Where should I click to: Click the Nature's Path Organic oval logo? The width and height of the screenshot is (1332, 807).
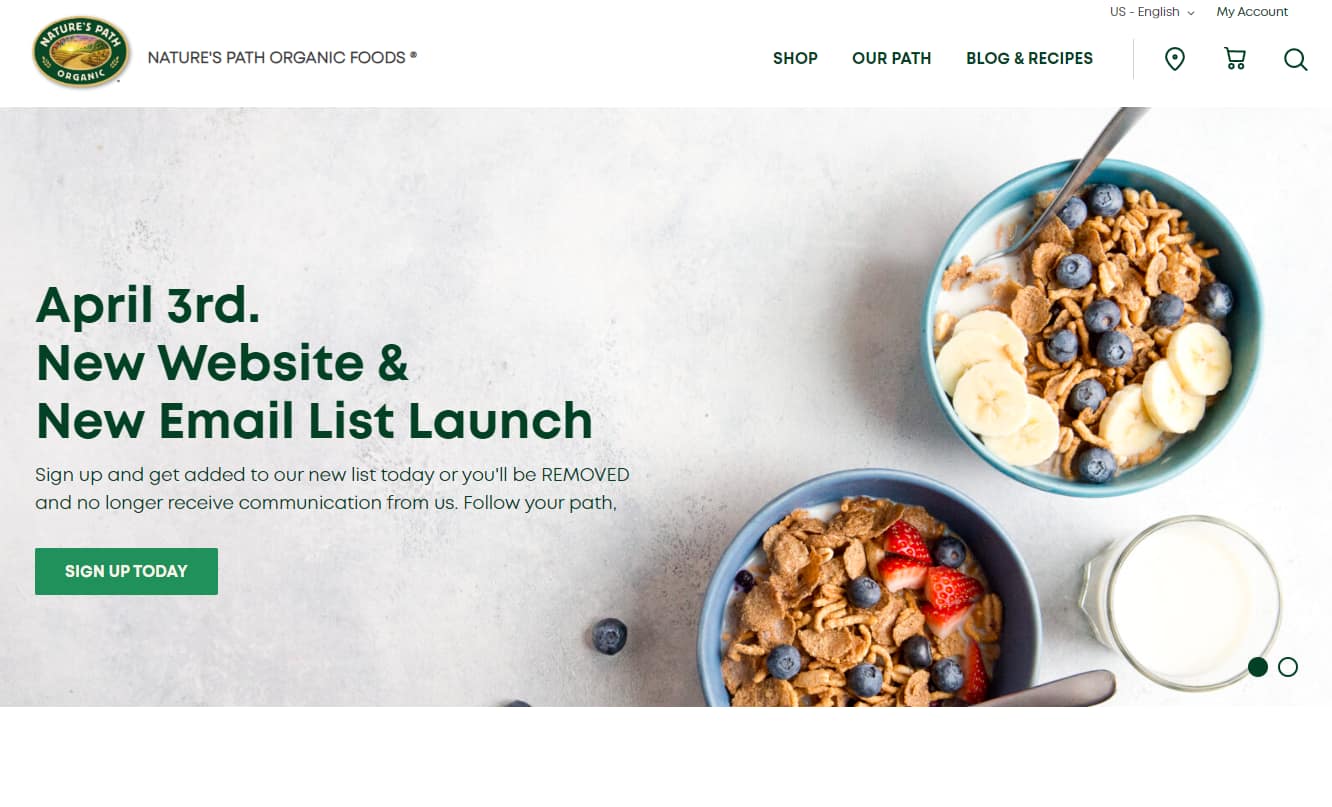pos(81,52)
